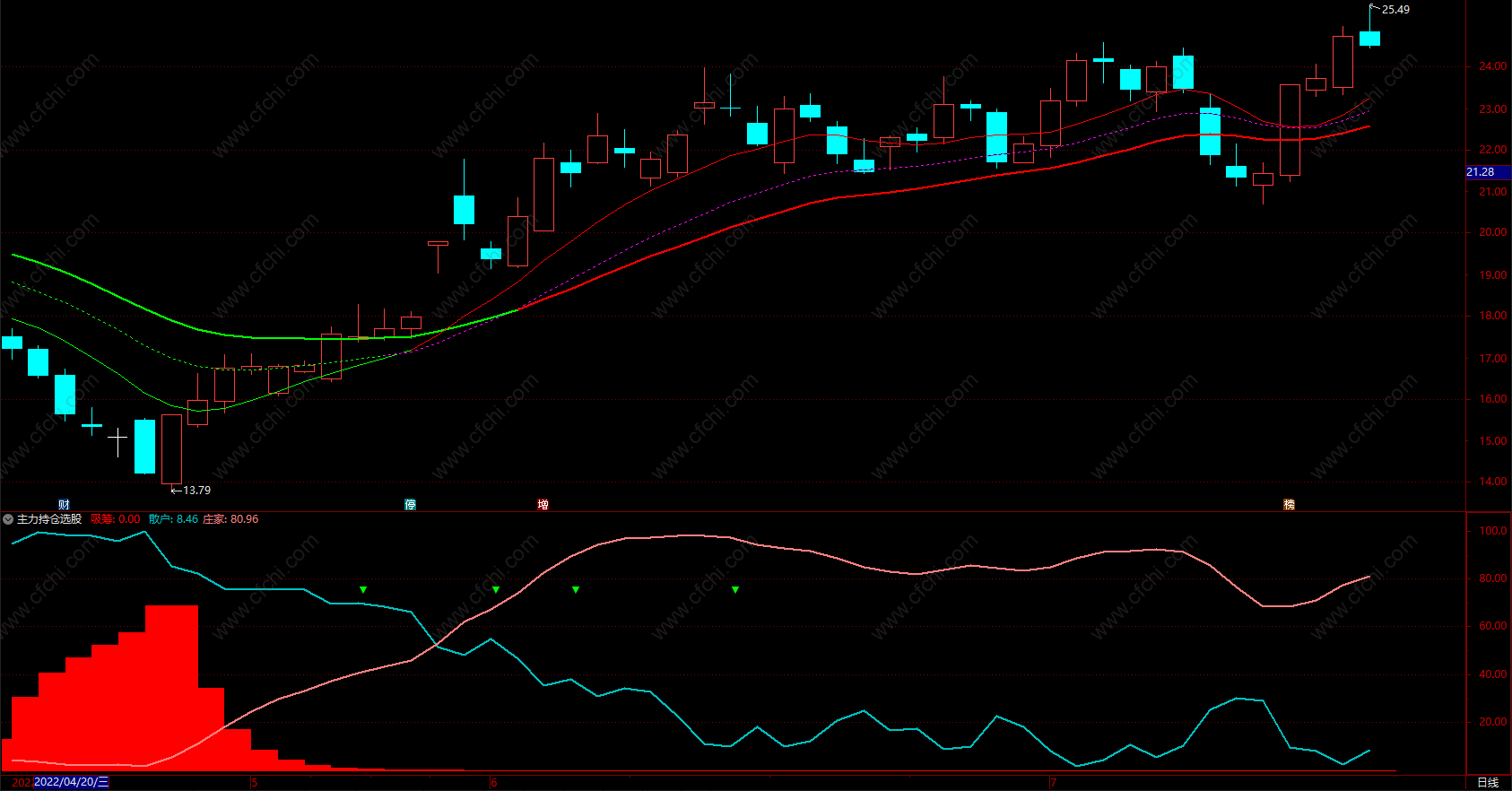1512x791 pixels.
Task: Click the 60.00 indicator axis label
Action: 1492,626
